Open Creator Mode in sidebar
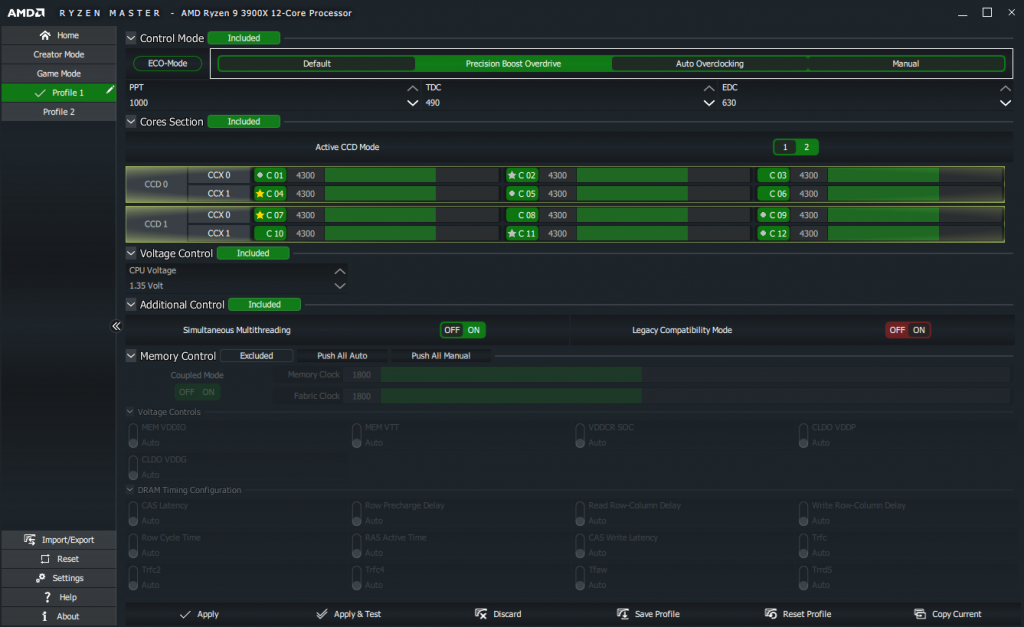The height and width of the screenshot is (627, 1024). coord(59,55)
